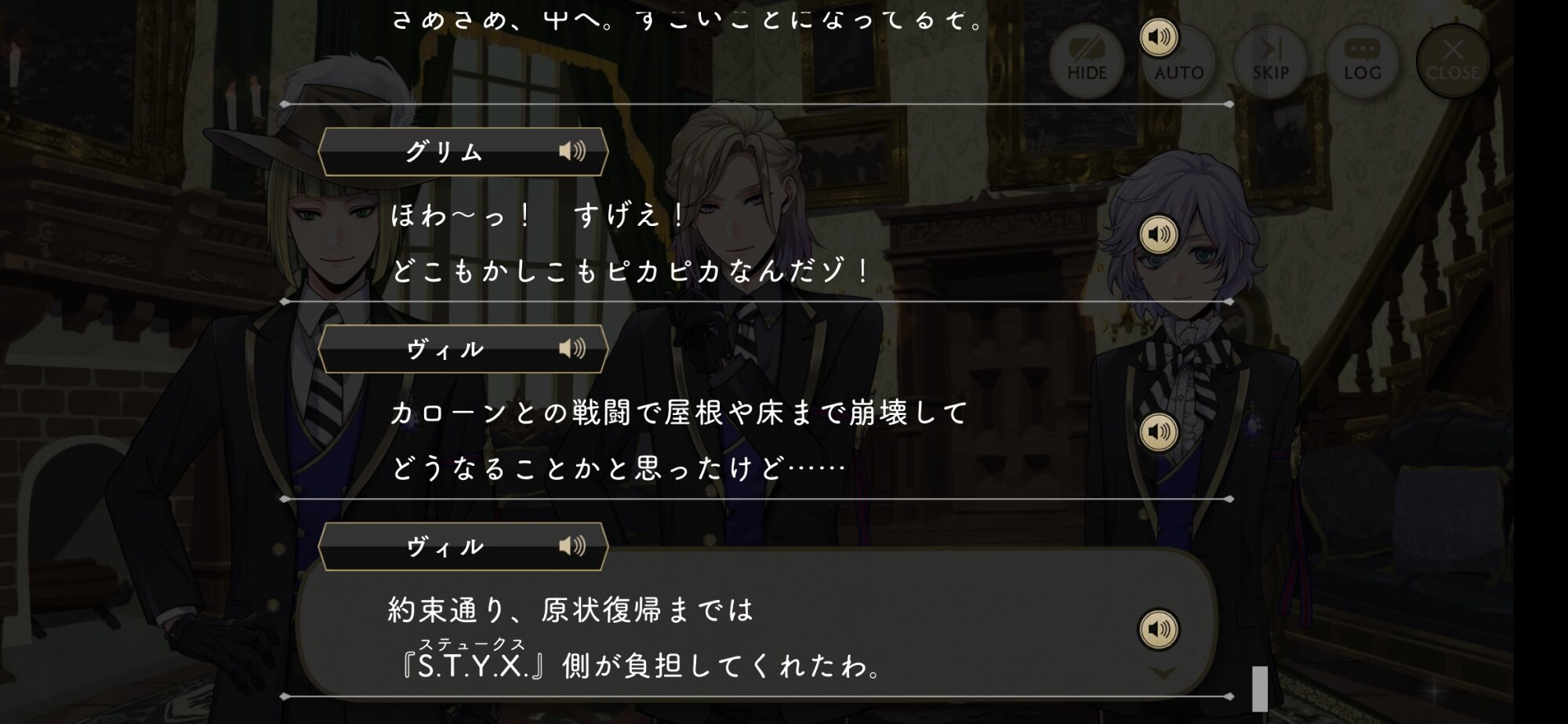Play voice for the topmost log entry
1568x724 pixels.
pyautogui.click(x=1159, y=37)
